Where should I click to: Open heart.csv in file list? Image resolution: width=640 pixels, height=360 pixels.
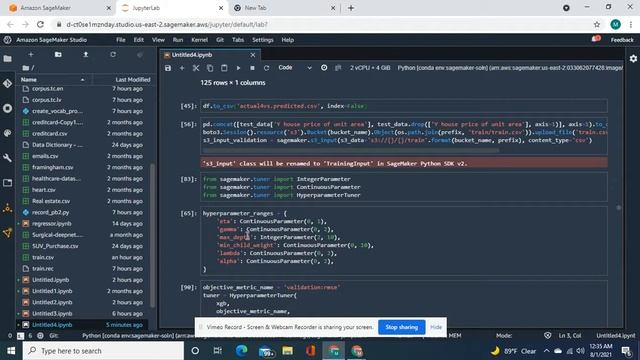[x=83, y=190]
